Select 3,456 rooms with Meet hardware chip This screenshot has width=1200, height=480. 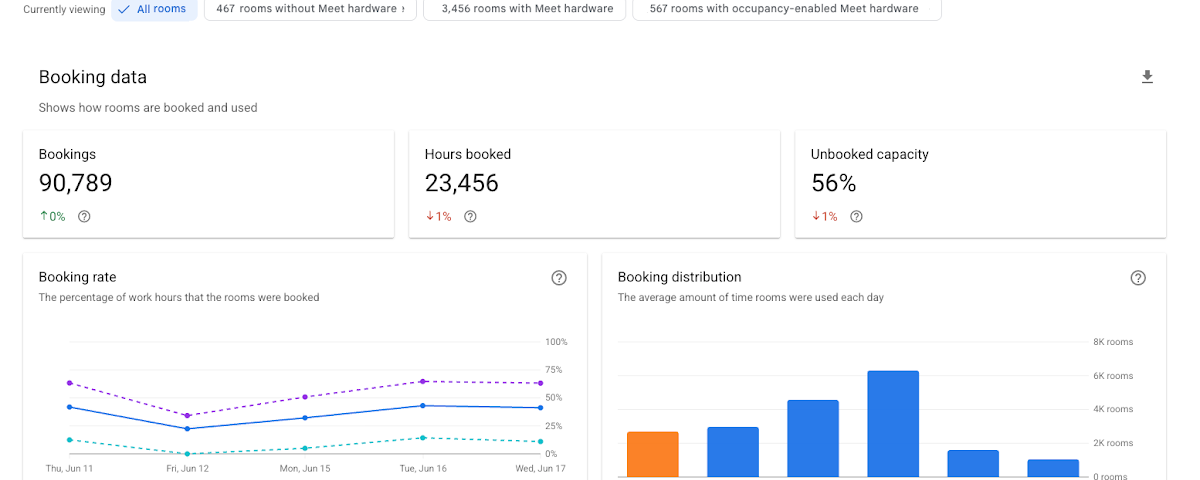click(x=525, y=9)
